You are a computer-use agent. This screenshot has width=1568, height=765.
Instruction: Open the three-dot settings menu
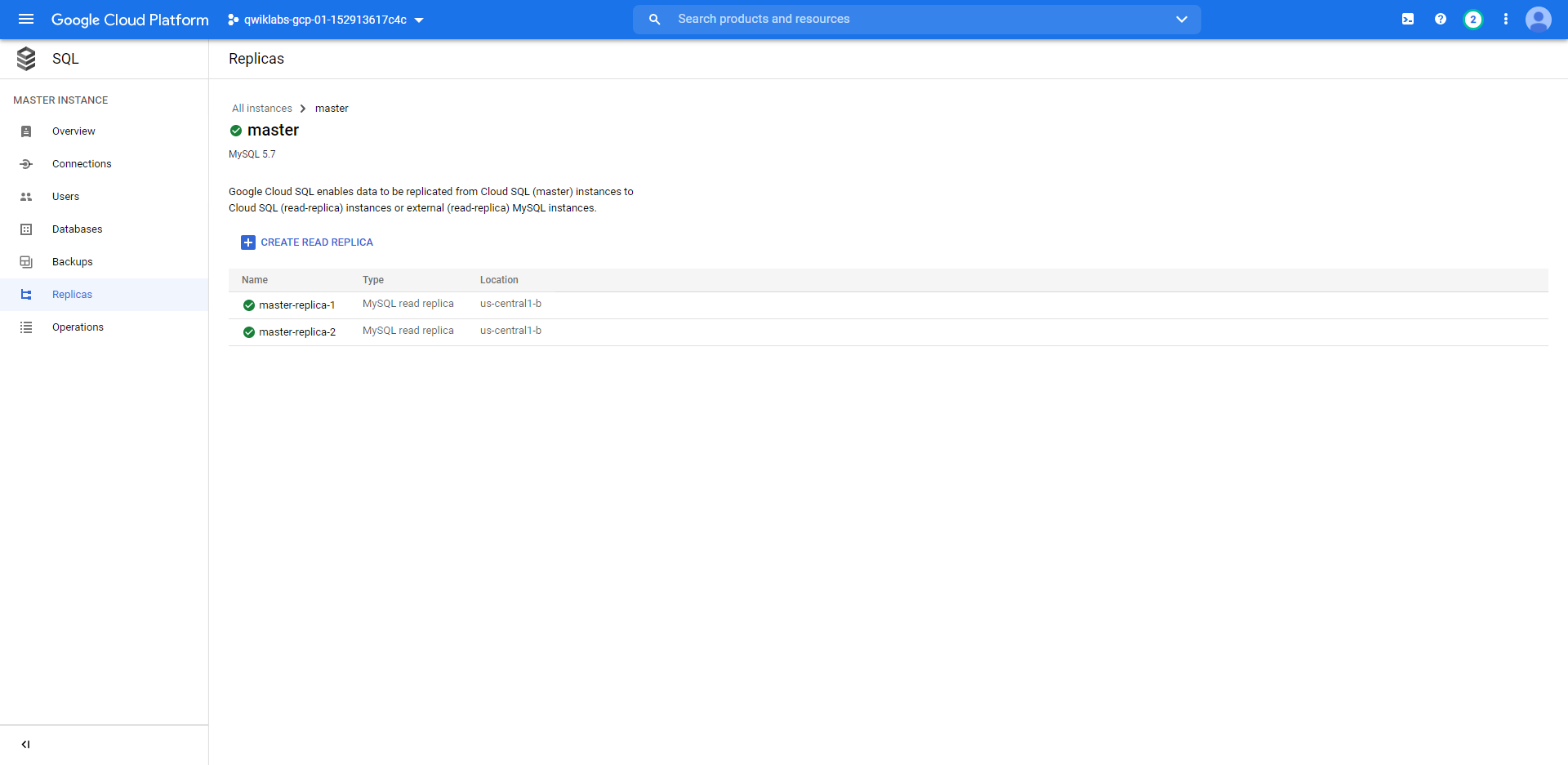click(1506, 19)
